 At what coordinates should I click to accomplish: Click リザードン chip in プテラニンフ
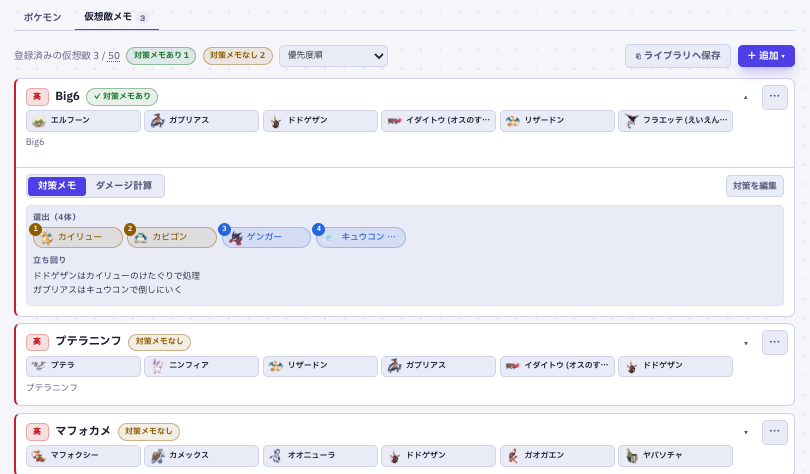coord(320,366)
